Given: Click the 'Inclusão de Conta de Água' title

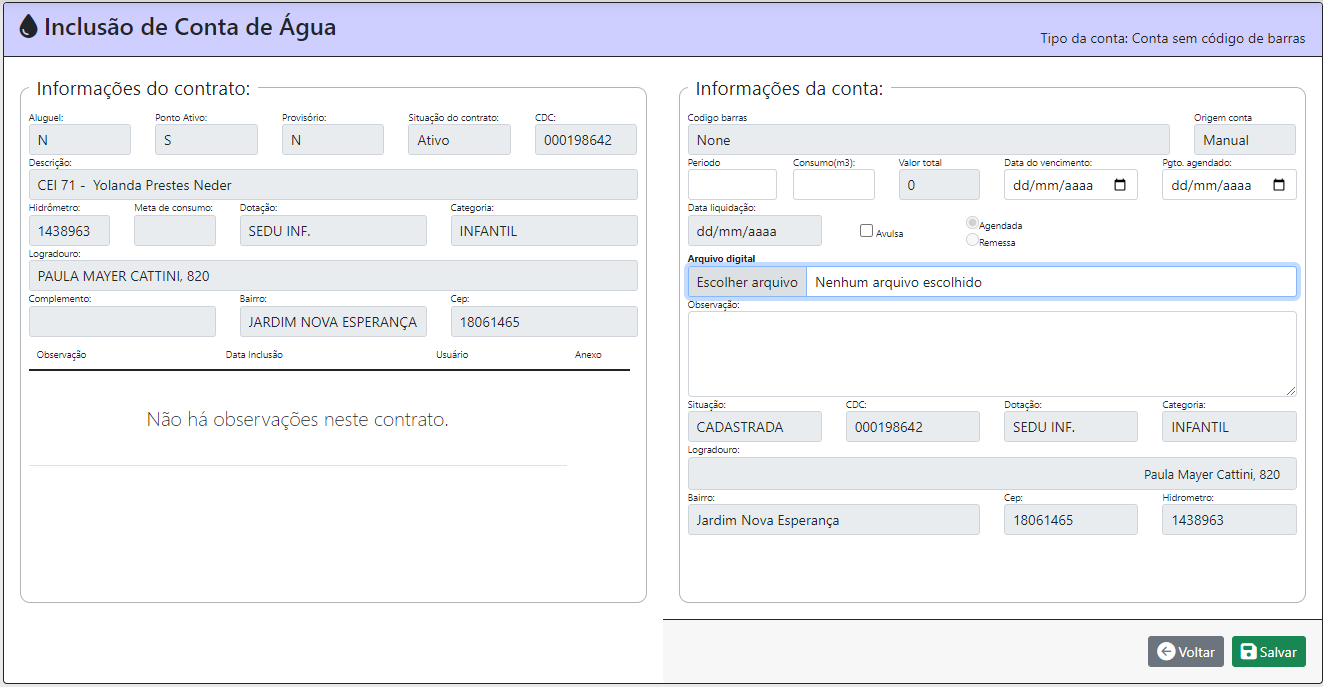Looking at the screenshot, I should point(190,27).
